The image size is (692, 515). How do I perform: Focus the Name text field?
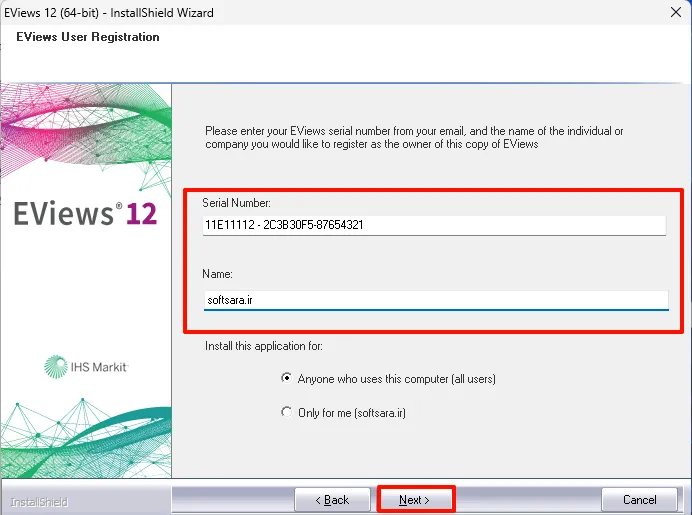(x=436, y=300)
